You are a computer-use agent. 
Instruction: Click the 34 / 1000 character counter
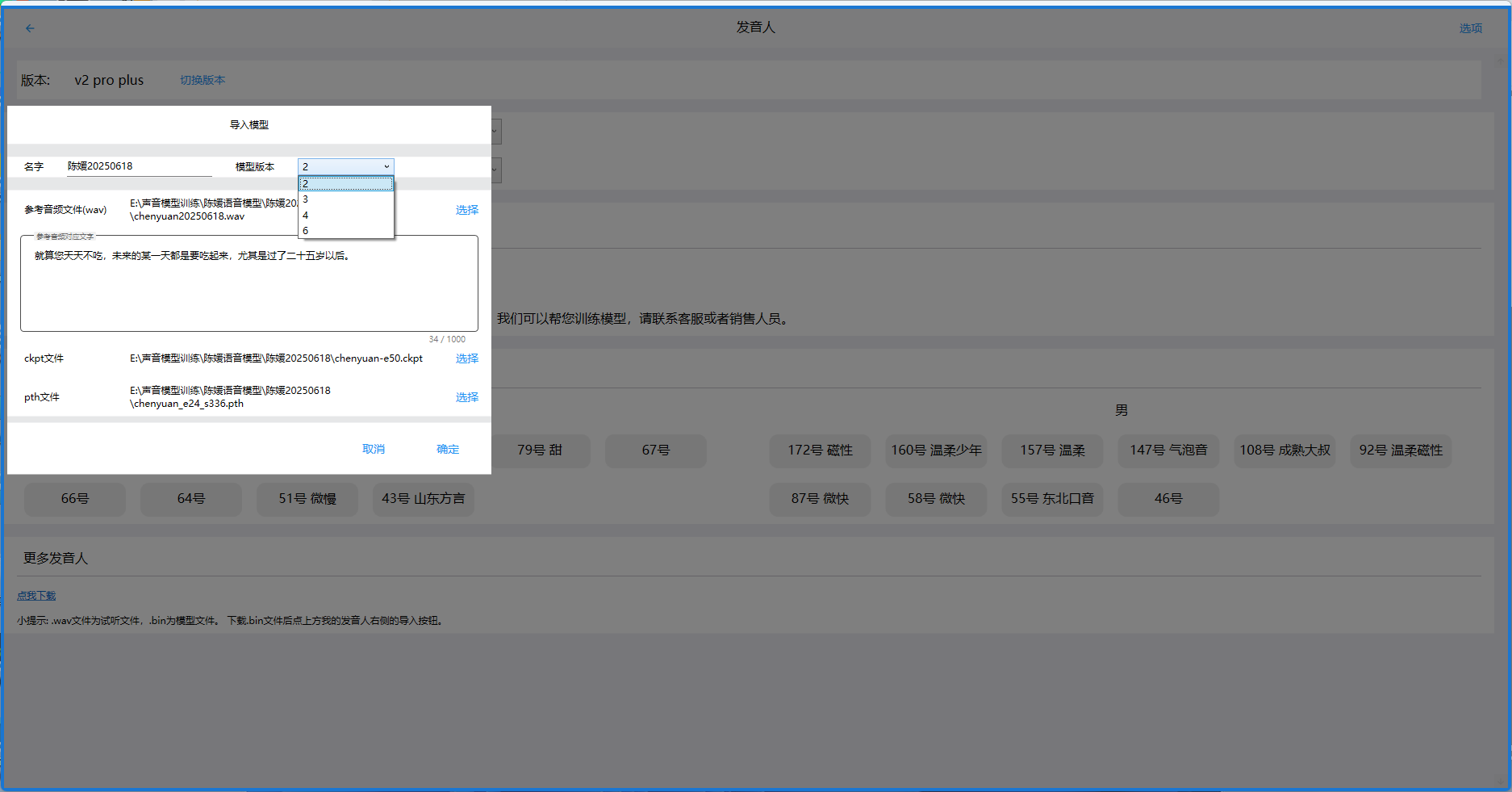tap(447, 339)
